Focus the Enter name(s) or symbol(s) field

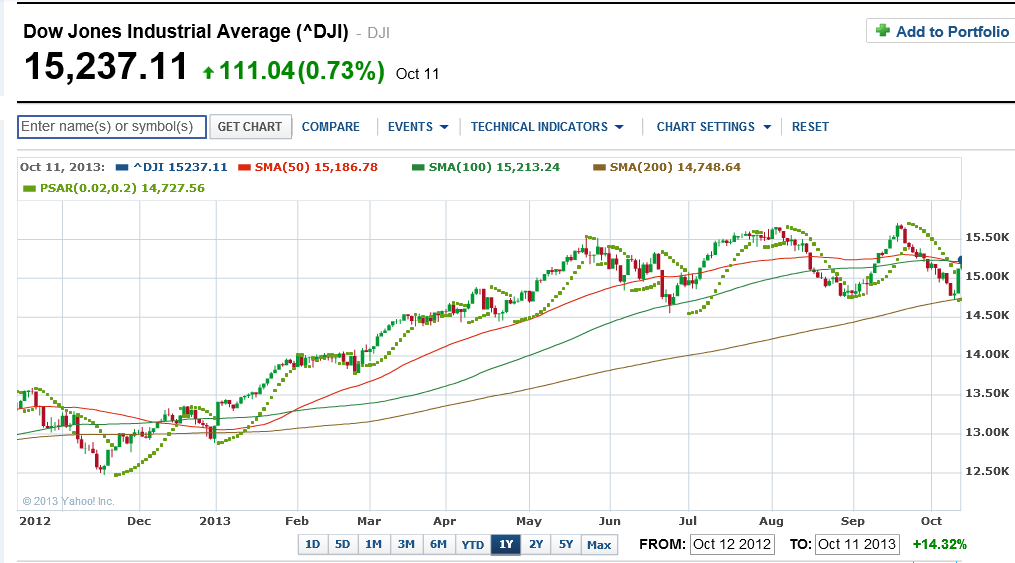111,127
